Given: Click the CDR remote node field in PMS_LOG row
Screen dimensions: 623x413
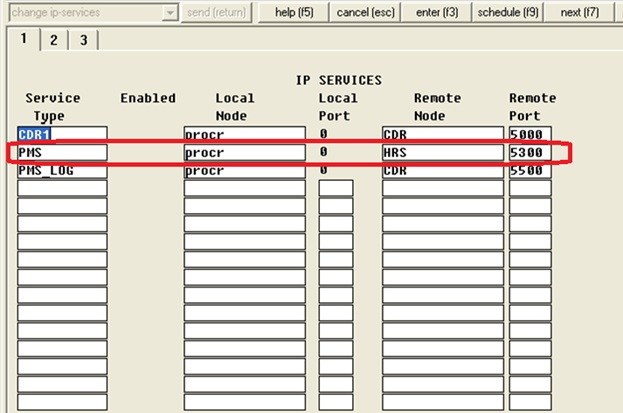Looking at the screenshot, I should tap(443, 171).
